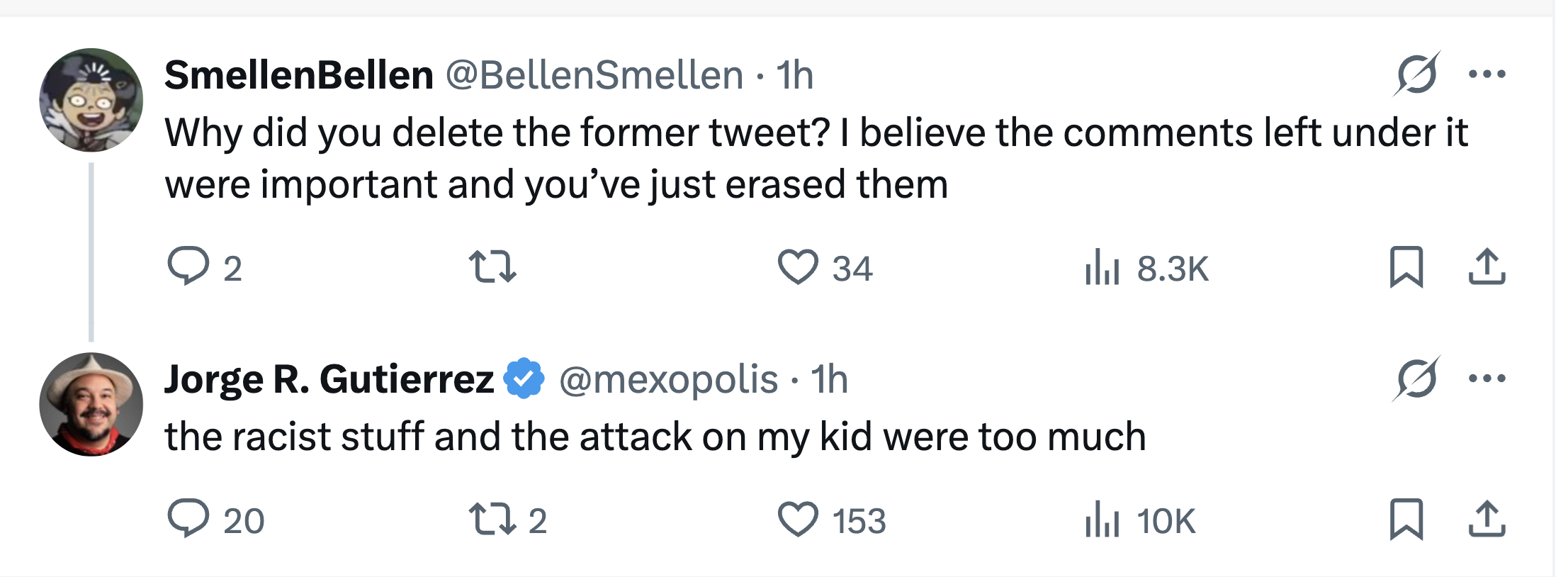Screen dimensions: 1568x577
Task: Retweet SmellenBellen's tweet
Action: click(493, 267)
